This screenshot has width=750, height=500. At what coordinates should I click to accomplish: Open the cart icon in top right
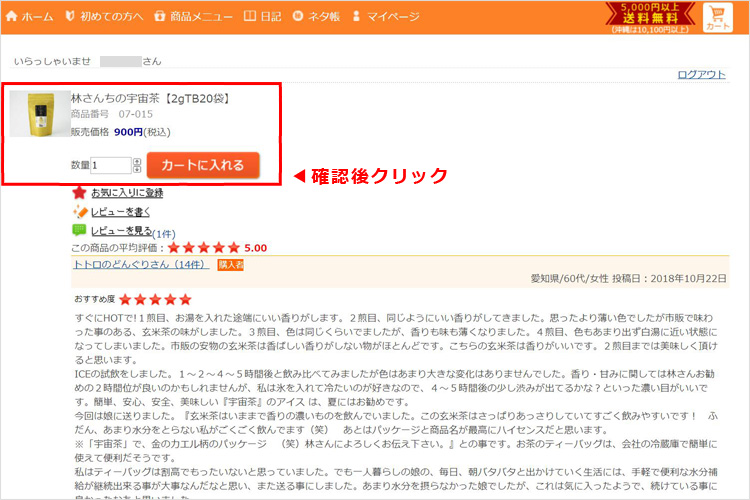click(x=718, y=17)
